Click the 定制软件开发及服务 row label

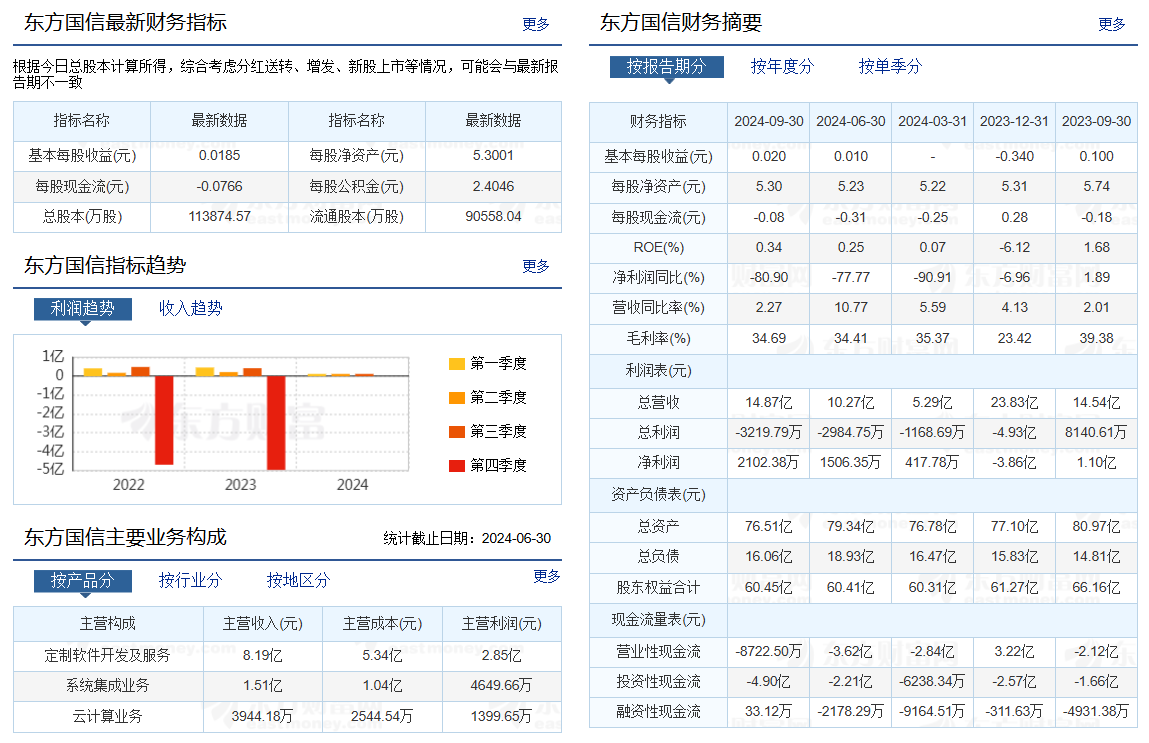pos(108,655)
